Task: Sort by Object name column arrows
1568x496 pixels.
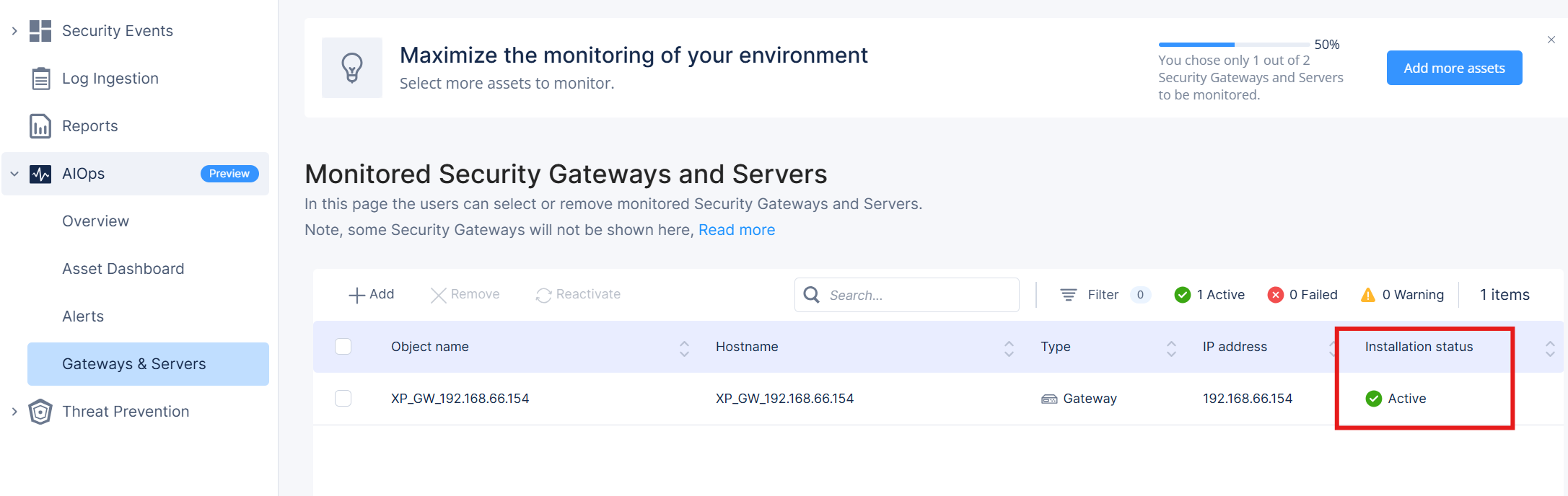Action: (x=684, y=348)
